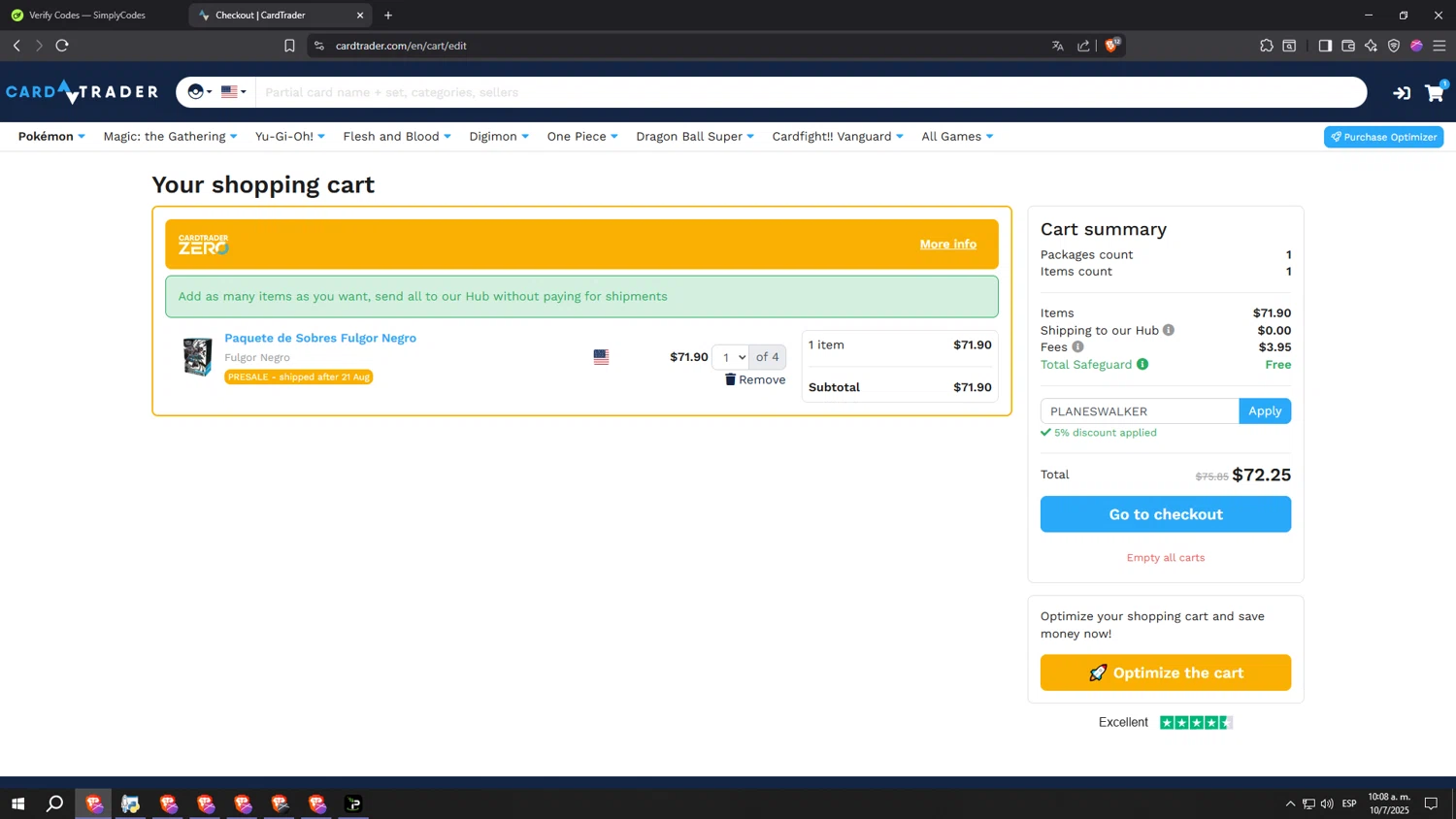Viewport: 1456px width, 819px height.
Task: Click the Brave Shields lion icon
Action: pyautogui.click(x=1112, y=45)
